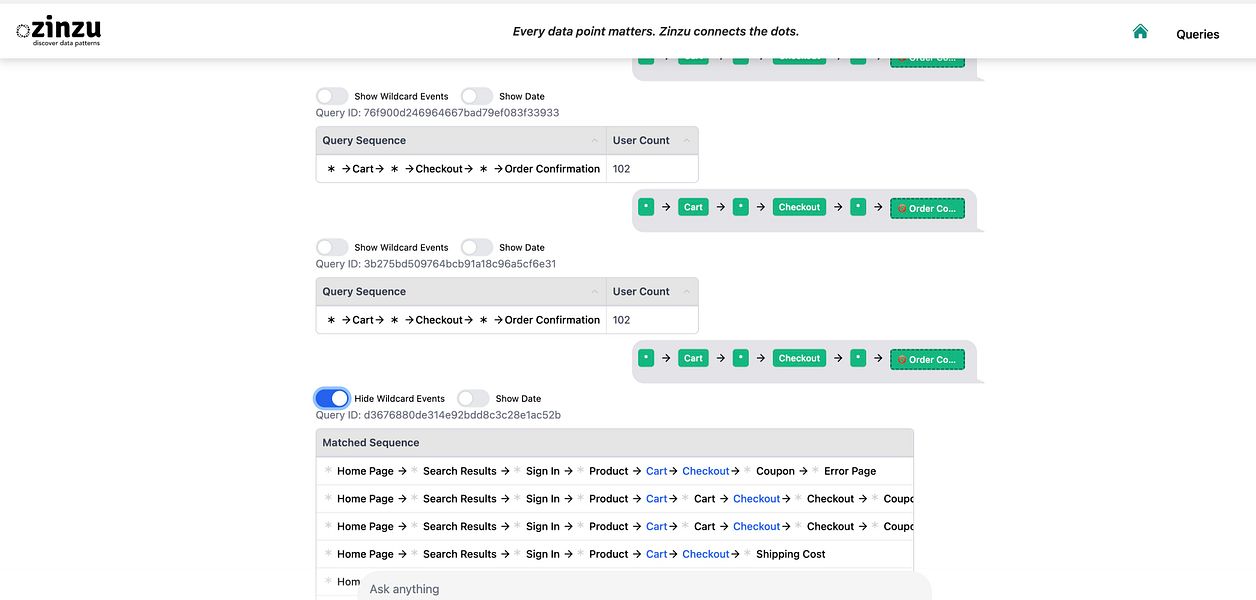Click Coupon in the row ending with Error Page
The height and width of the screenshot is (600, 1256).
point(775,471)
